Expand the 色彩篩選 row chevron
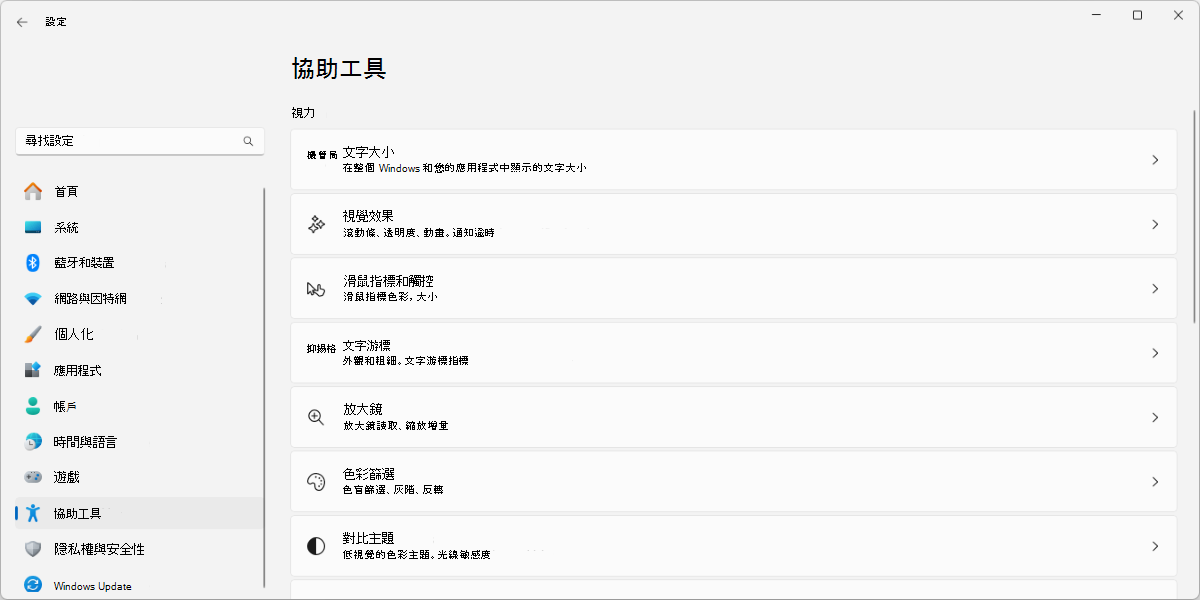Image resolution: width=1200 pixels, height=600 pixels. pyautogui.click(x=1155, y=480)
